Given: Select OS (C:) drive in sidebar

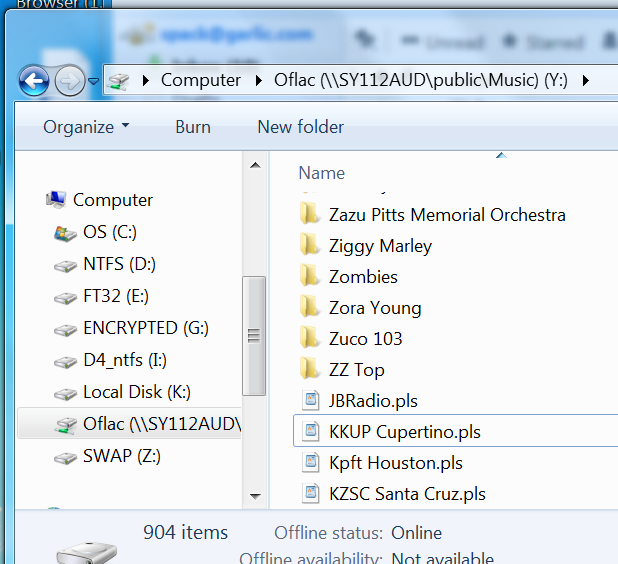Looking at the screenshot, I should (x=110, y=232).
